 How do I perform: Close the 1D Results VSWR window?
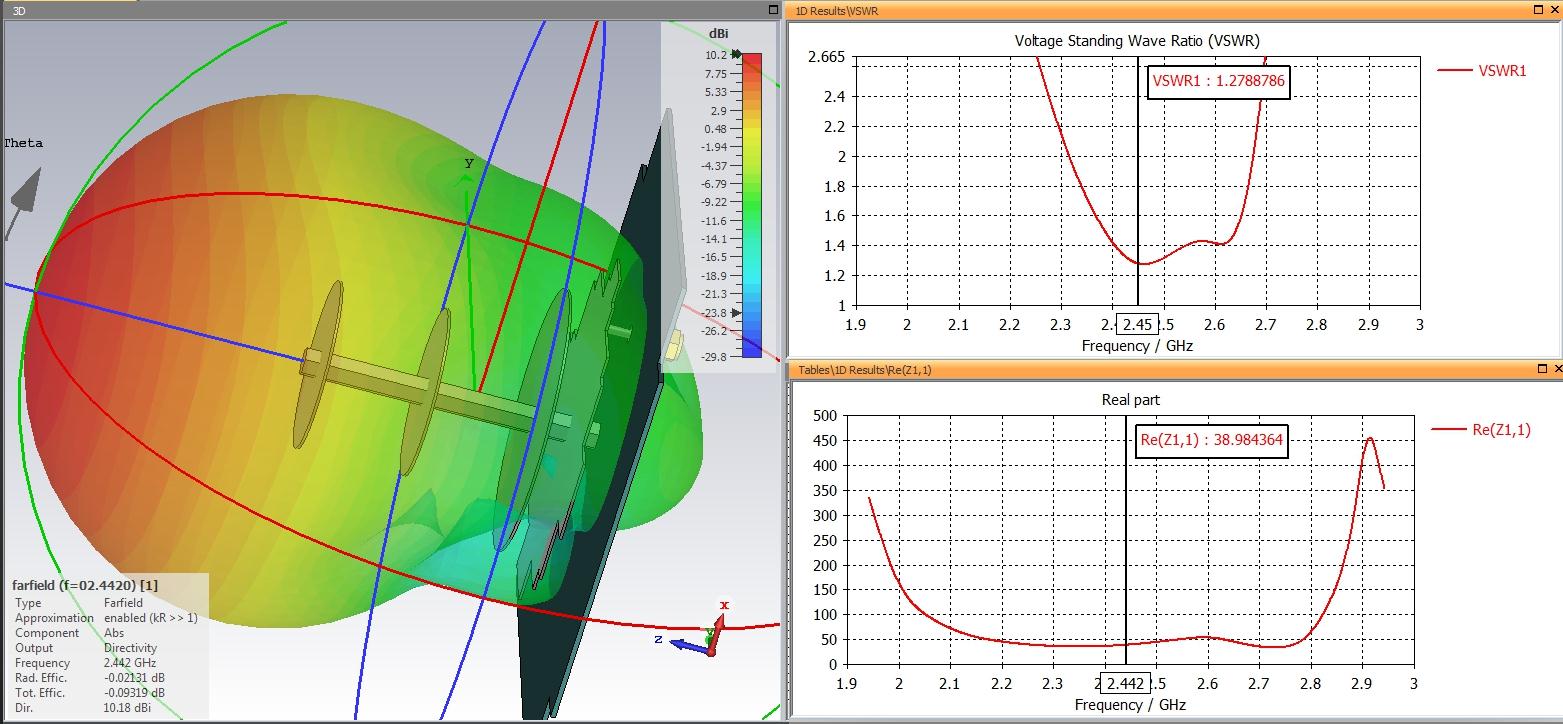tap(1555, 9)
